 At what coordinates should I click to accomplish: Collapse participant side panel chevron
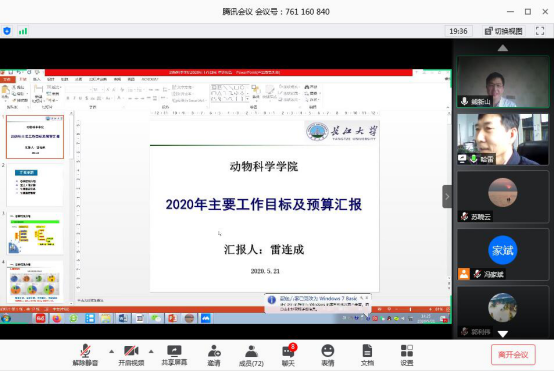click(x=447, y=196)
